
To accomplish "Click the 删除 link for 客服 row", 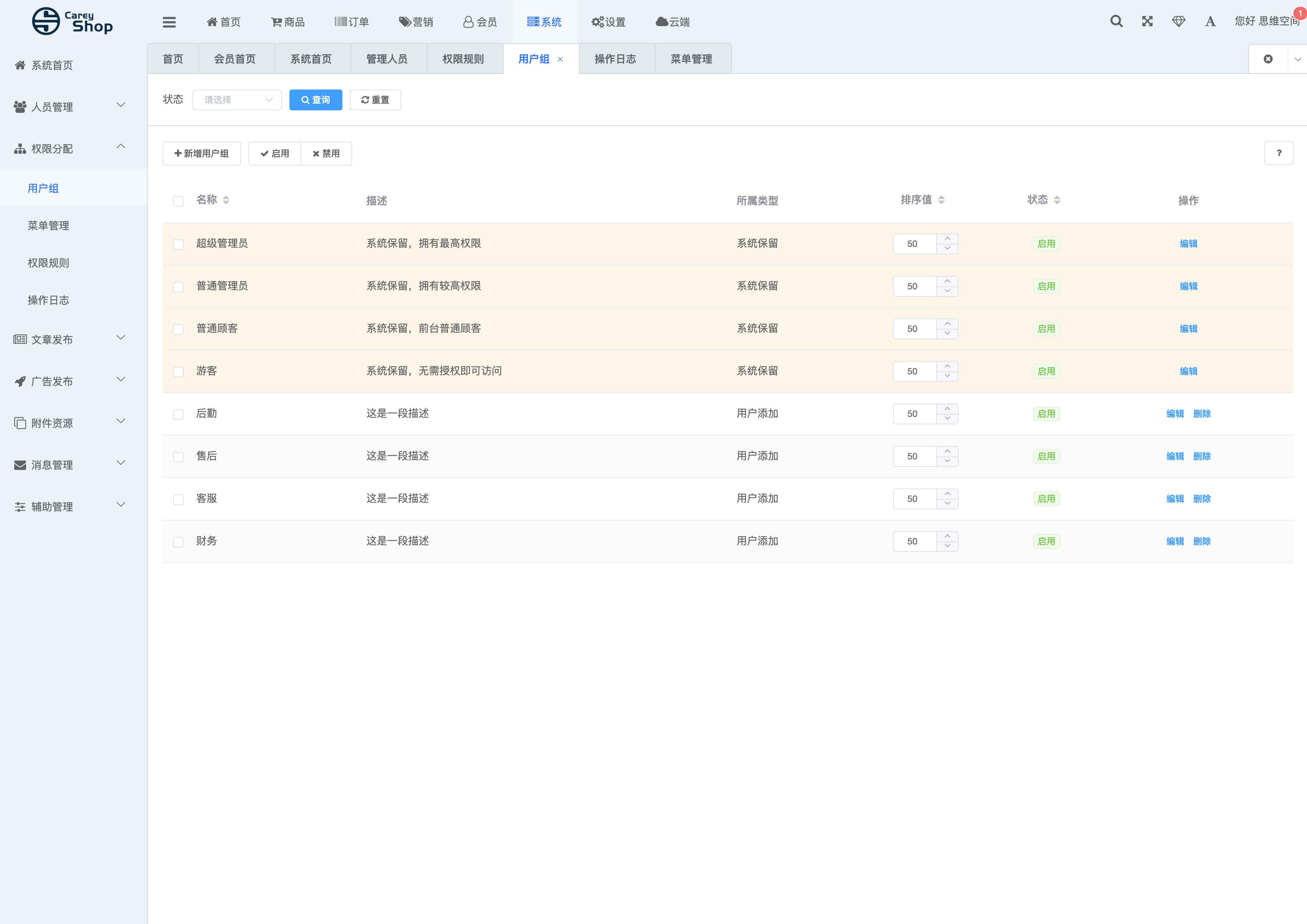I will coord(1202,499).
